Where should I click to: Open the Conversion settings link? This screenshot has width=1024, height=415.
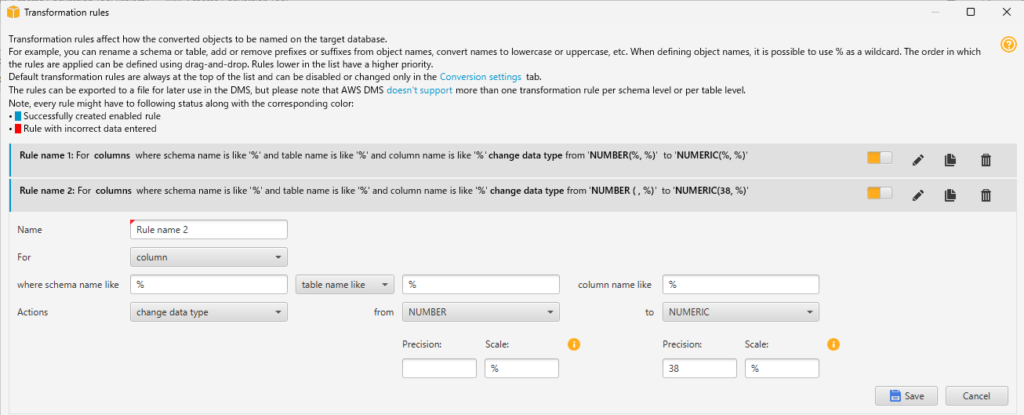click(480, 77)
